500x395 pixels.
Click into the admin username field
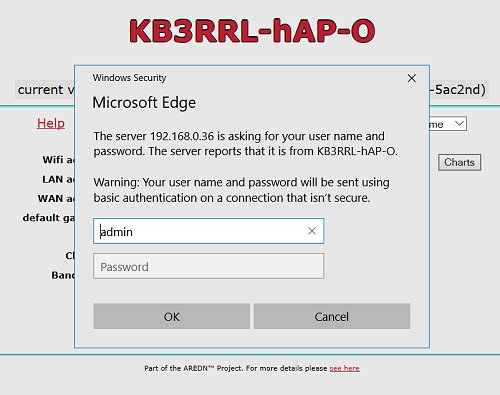click(x=208, y=231)
